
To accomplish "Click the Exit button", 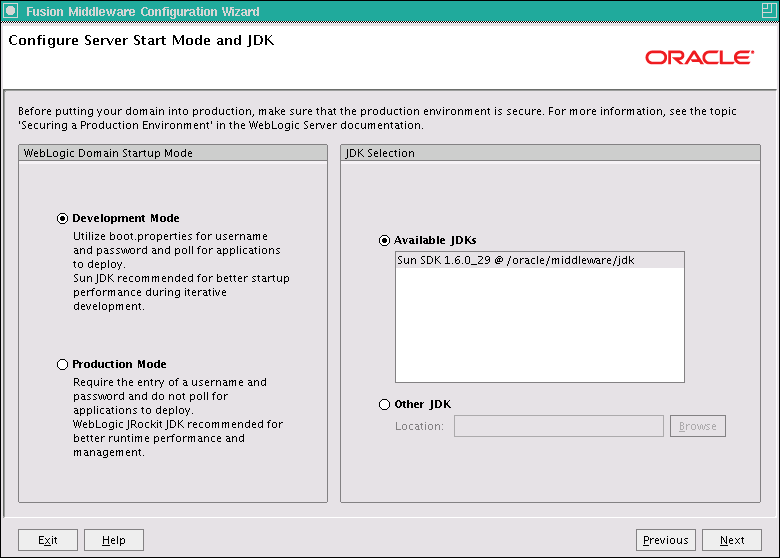I will pyautogui.click(x=48, y=540).
